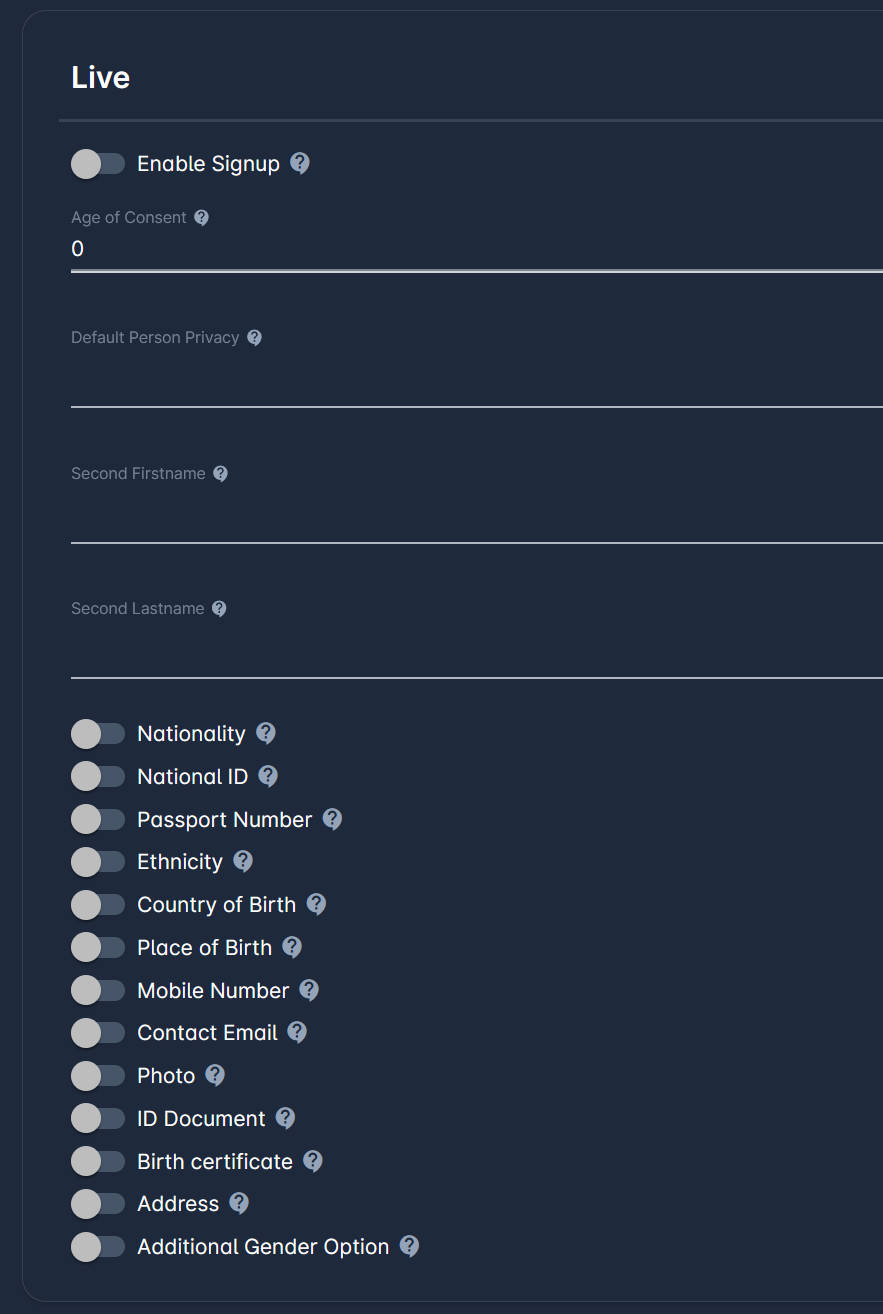Click the Age of Consent help icon

tap(201, 217)
